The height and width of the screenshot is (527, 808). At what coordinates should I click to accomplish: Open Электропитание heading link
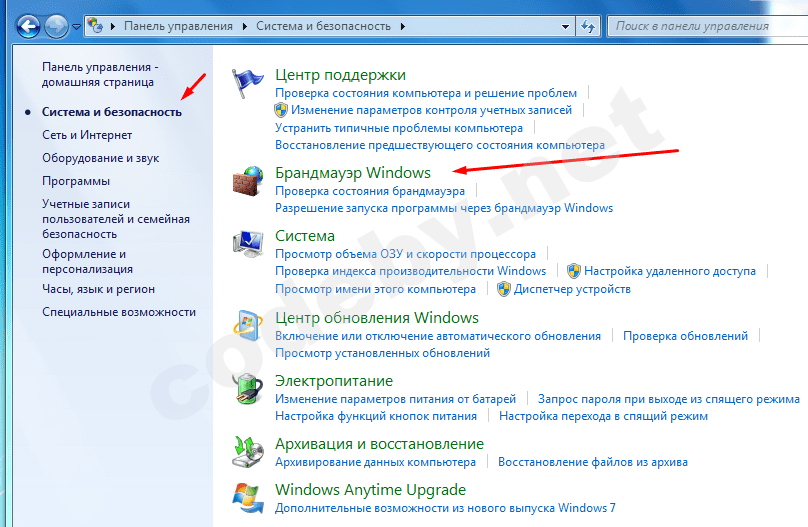[x=334, y=381]
